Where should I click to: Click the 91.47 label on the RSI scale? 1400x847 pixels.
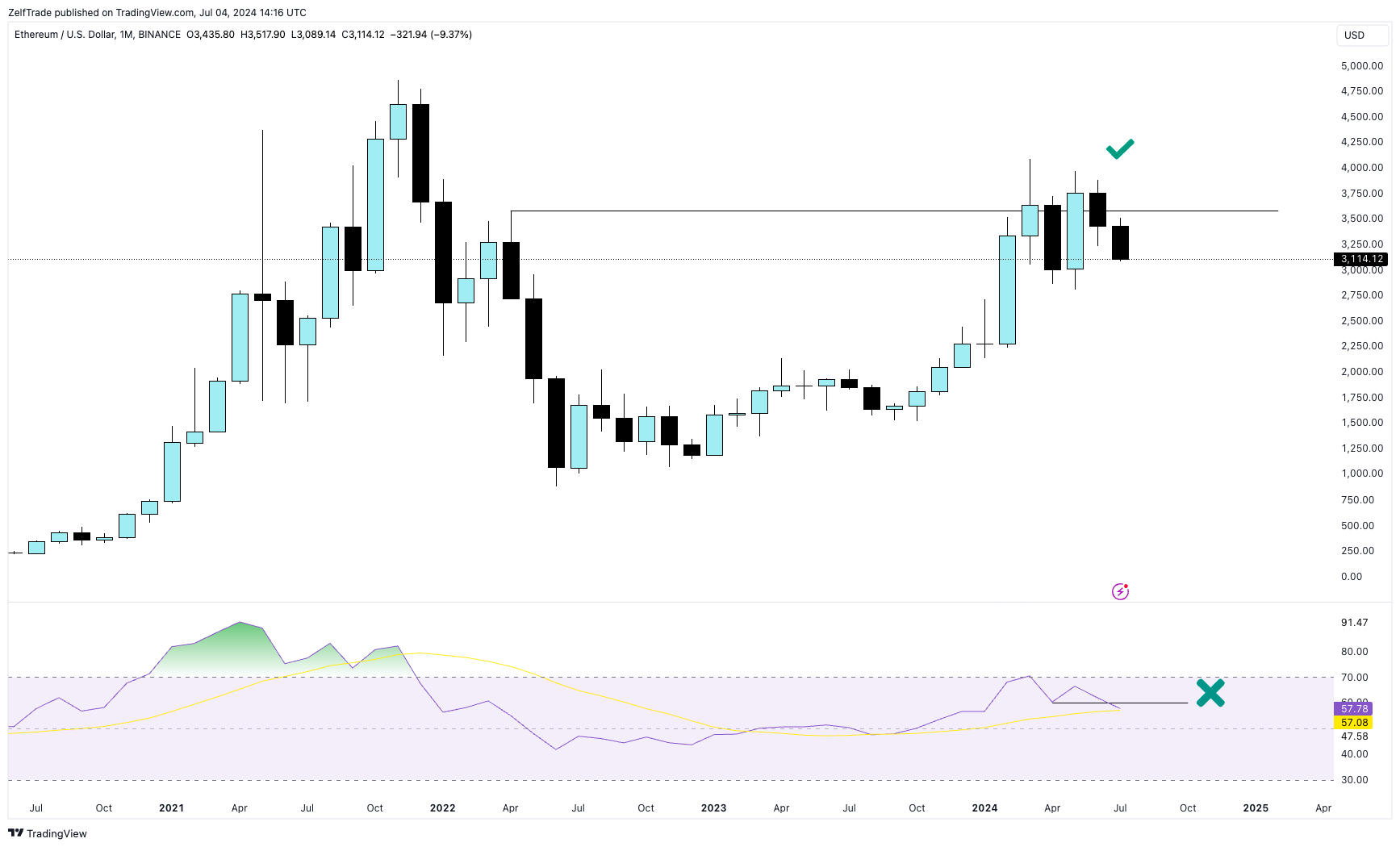click(x=1354, y=623)
